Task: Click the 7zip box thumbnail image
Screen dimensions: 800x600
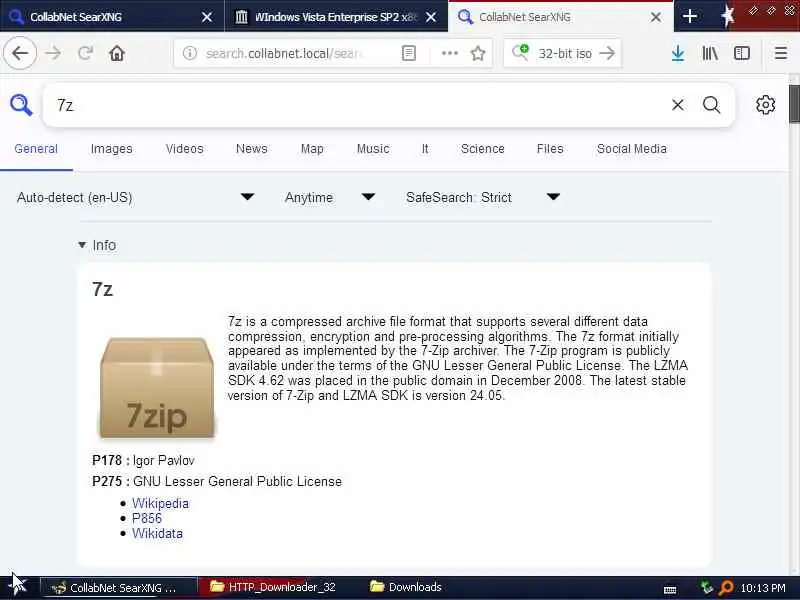Action: pos(157,388)
